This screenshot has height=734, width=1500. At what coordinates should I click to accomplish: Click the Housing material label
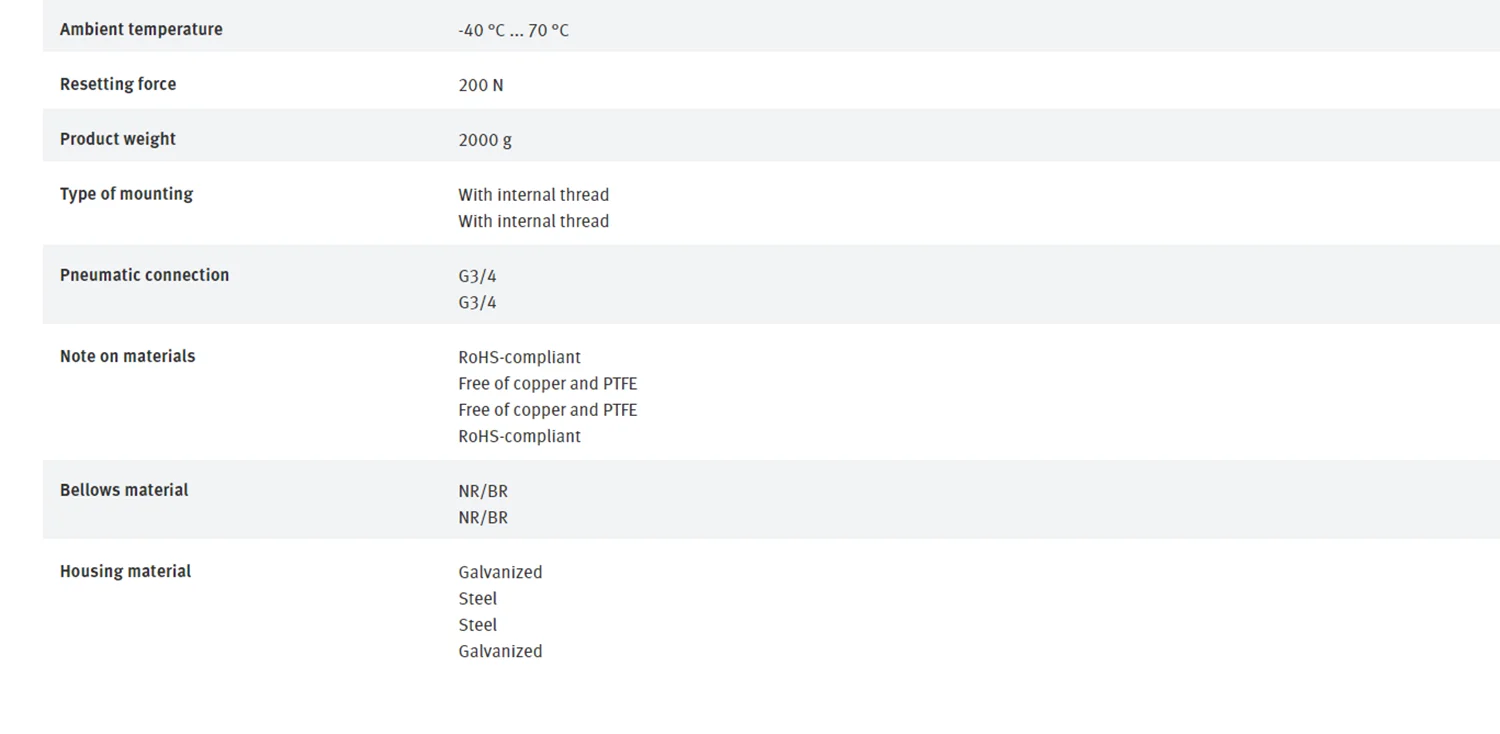[125, 571]
